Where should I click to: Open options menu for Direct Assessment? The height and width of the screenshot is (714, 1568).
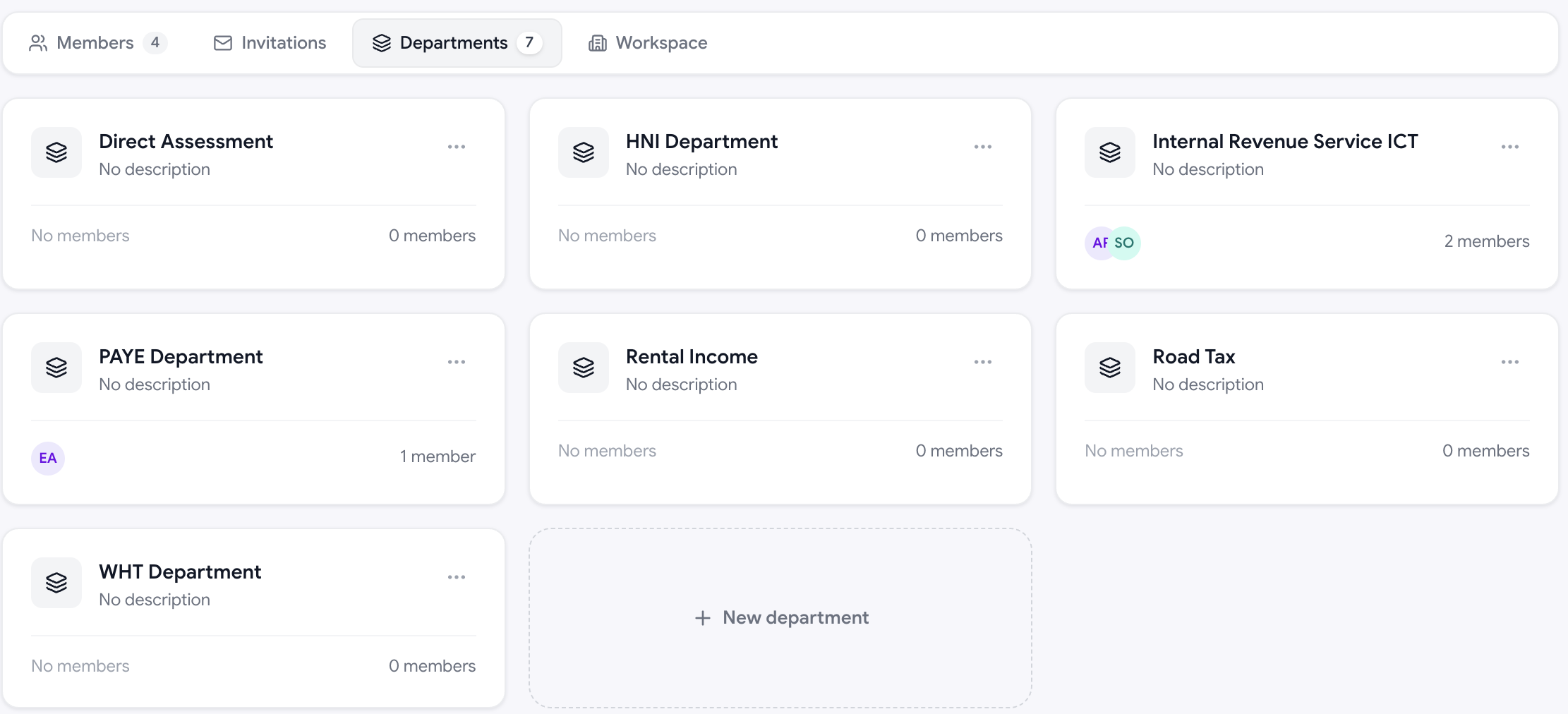click(457, 147)
